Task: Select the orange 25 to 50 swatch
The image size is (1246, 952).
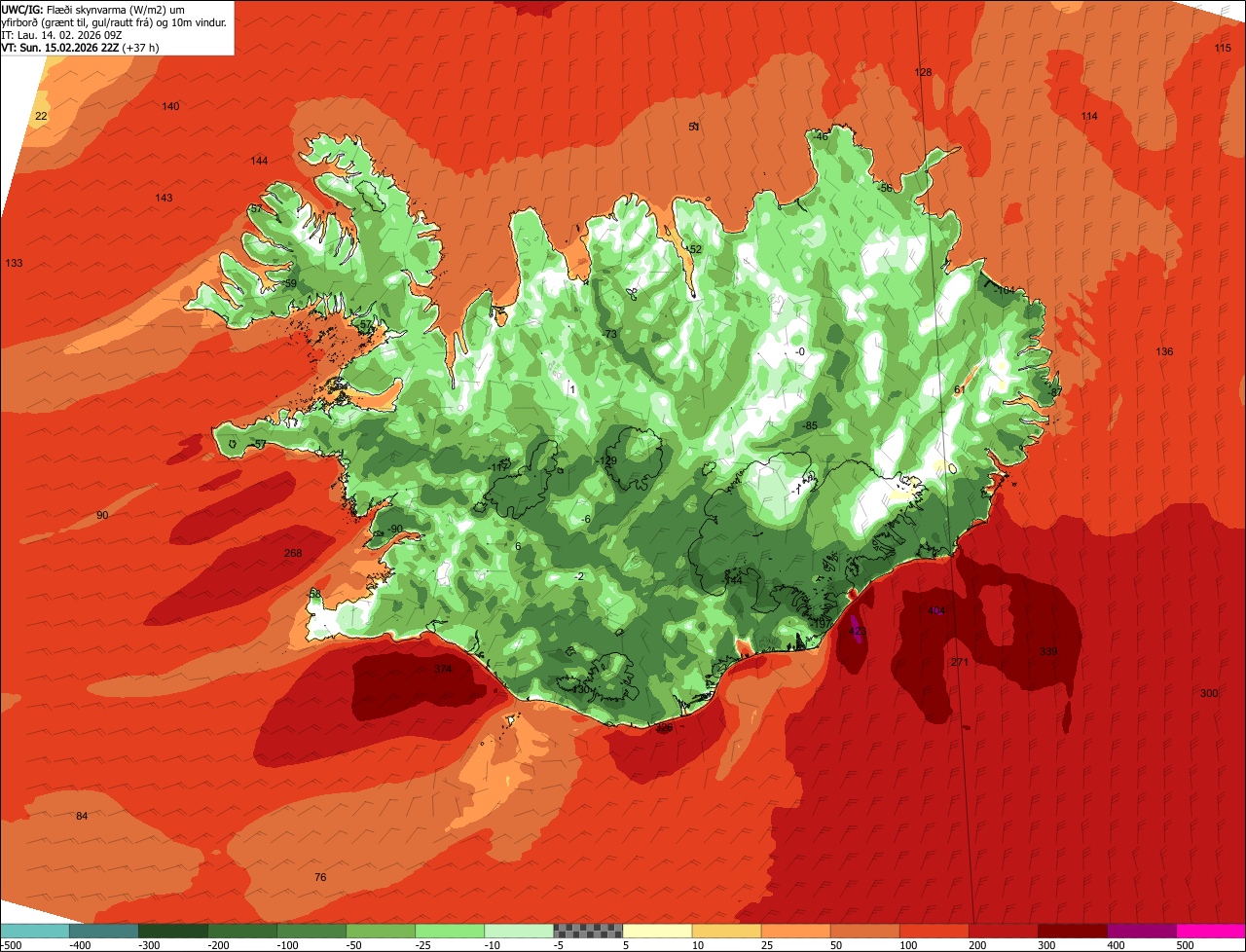Action: pyautogui.click(x=795, y=931)
